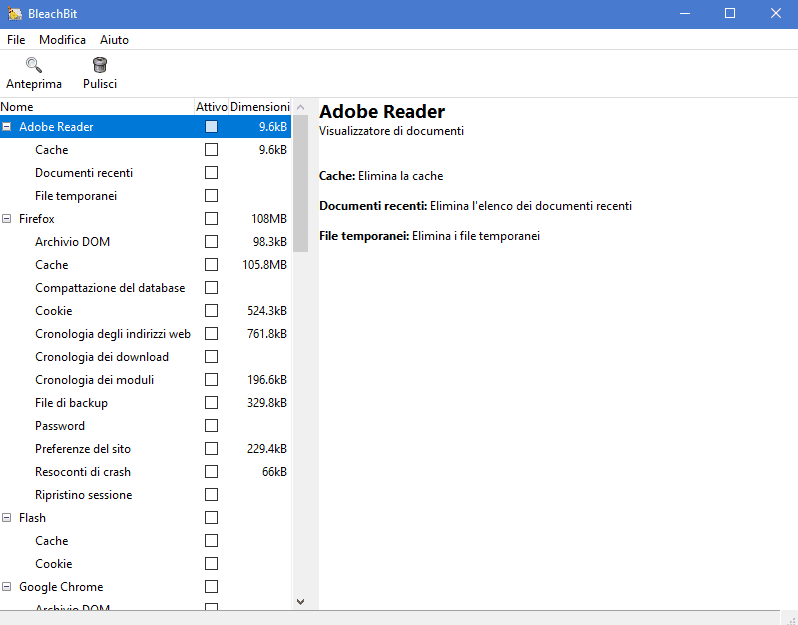Screen dimensions: 798x625
Task: Click the scrollbar down arrow
Action: pos(300,601)
